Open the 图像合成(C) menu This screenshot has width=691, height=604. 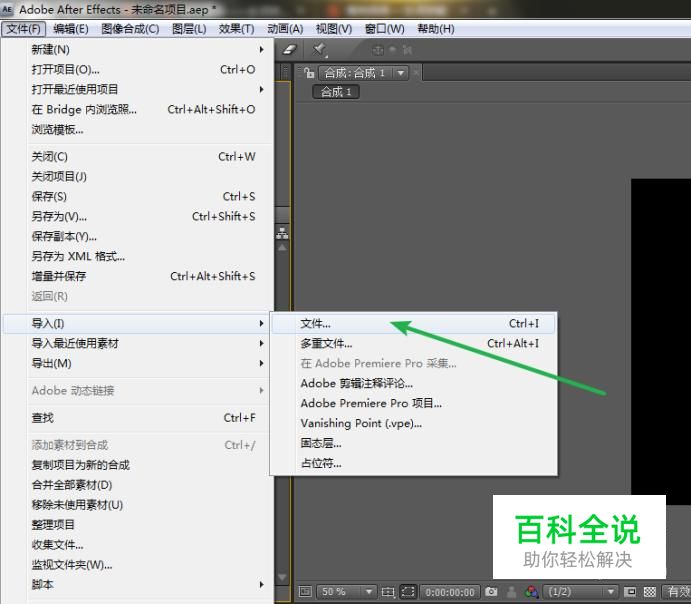tap(130, 29)
